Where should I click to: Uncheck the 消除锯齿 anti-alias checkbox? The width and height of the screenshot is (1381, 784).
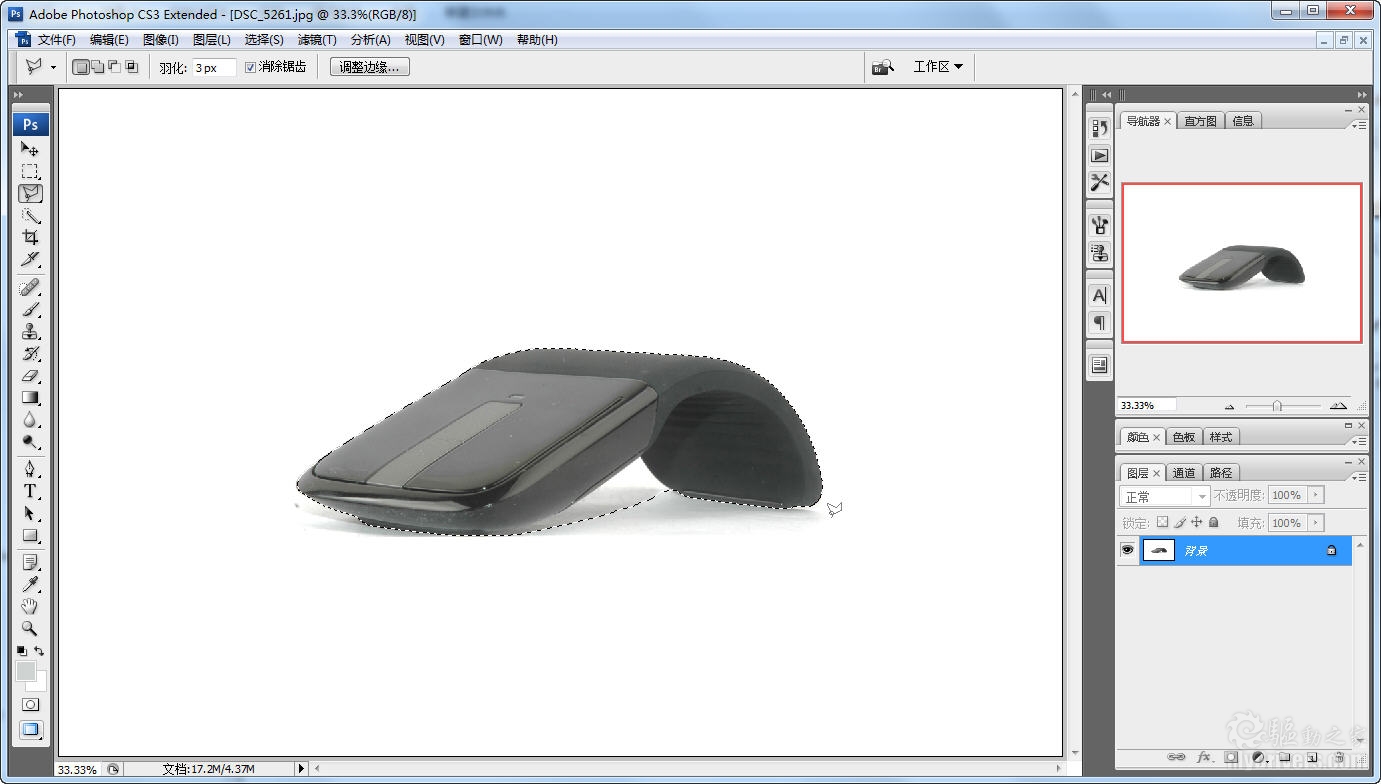[x=251, y=67]
